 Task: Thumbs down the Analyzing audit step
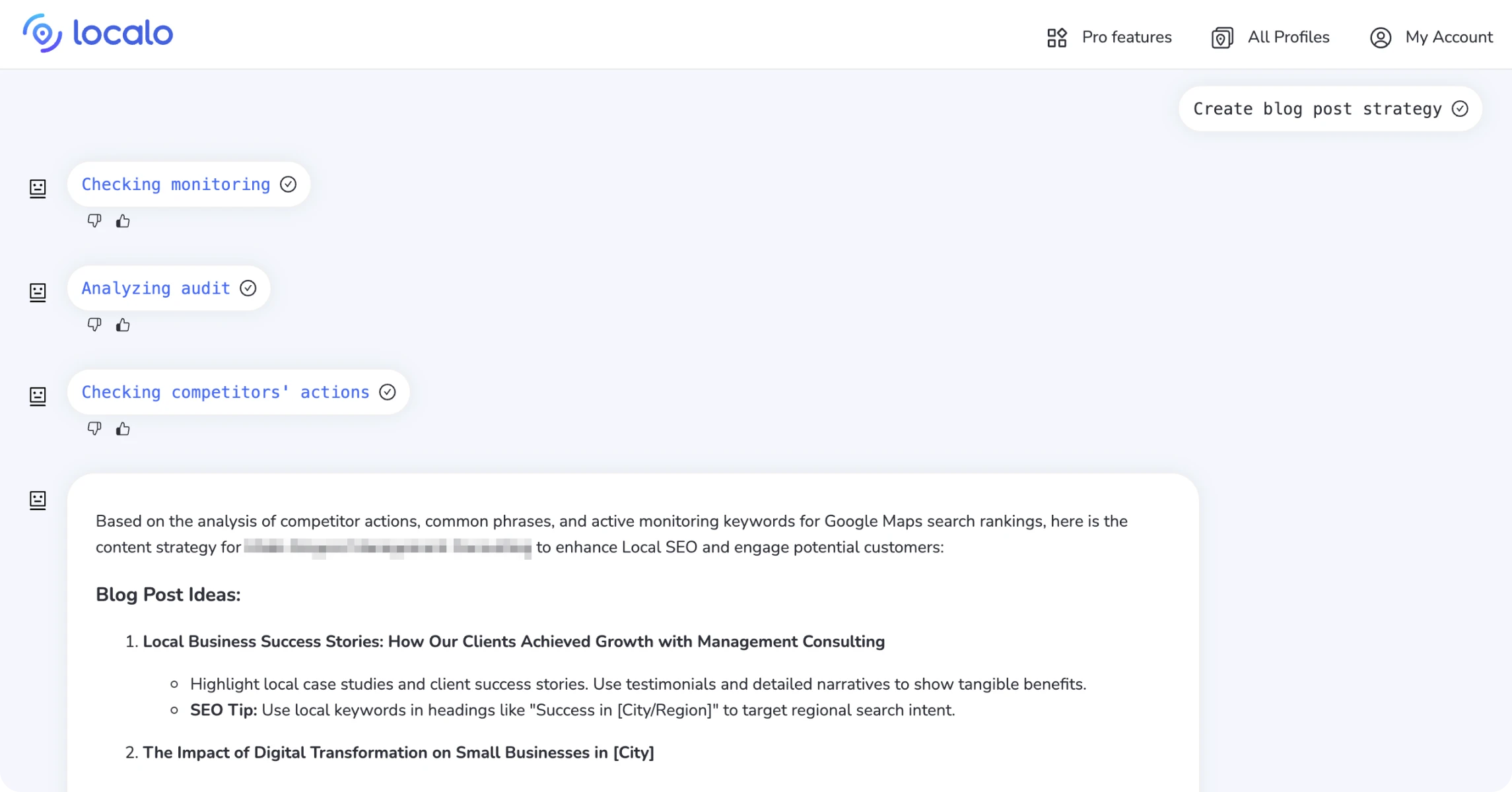click(x=94, y=324)
